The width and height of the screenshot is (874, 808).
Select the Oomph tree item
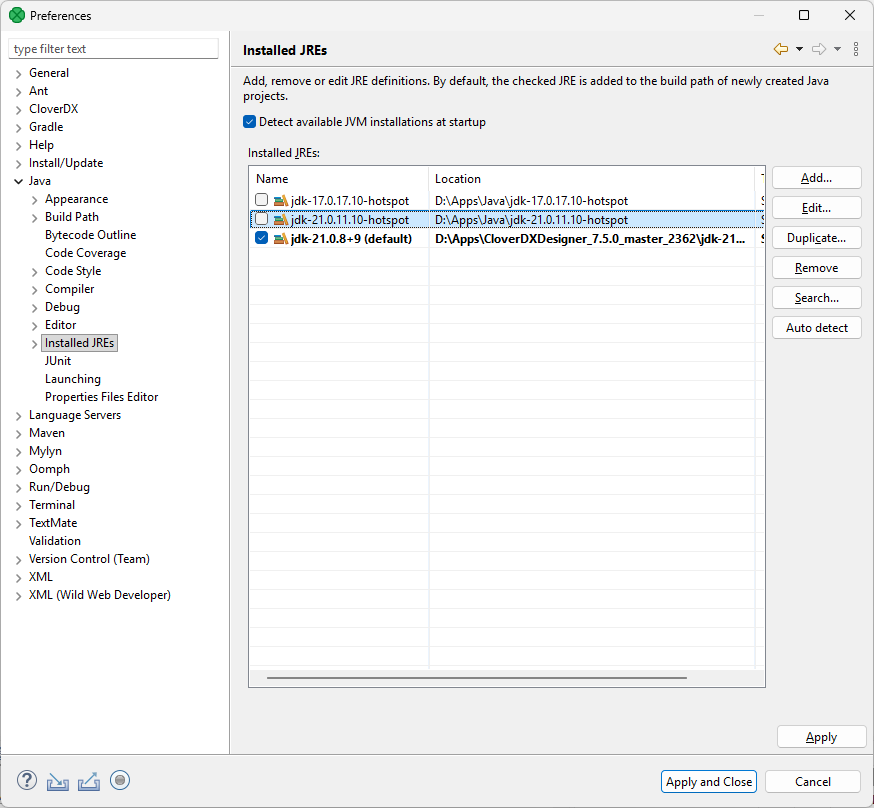(49, 469)
